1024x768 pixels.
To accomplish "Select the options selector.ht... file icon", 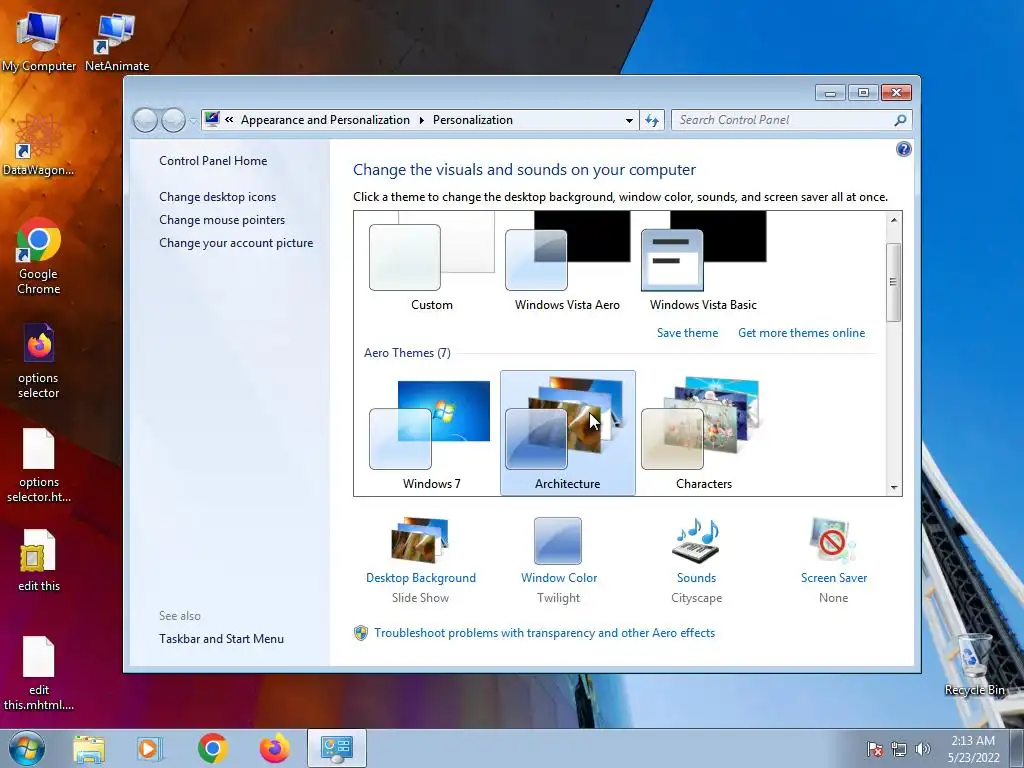I will [x=39, y=465].
